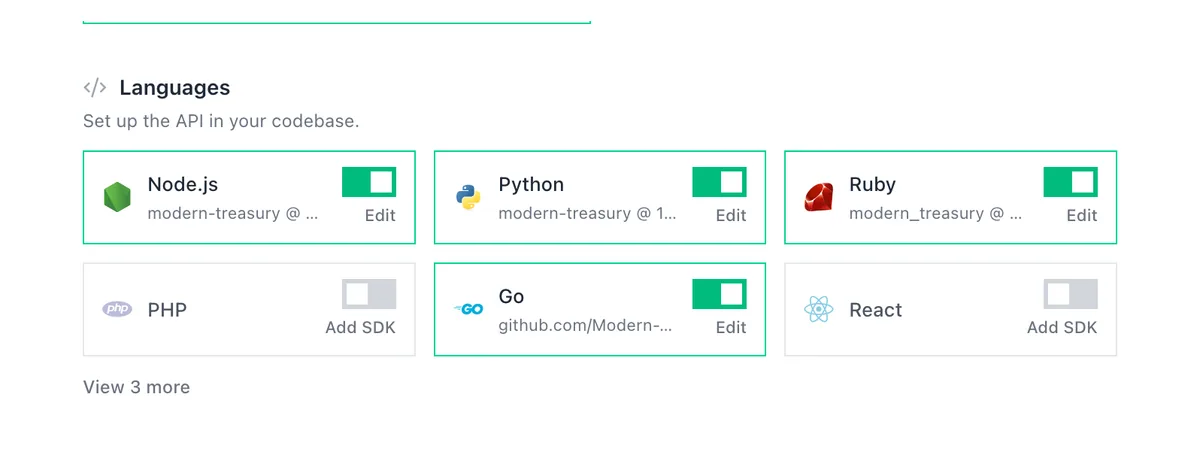Switch off the Go SDK toggle
Viewport: 1200px width, 476px height.
click(x=719, y=294)
